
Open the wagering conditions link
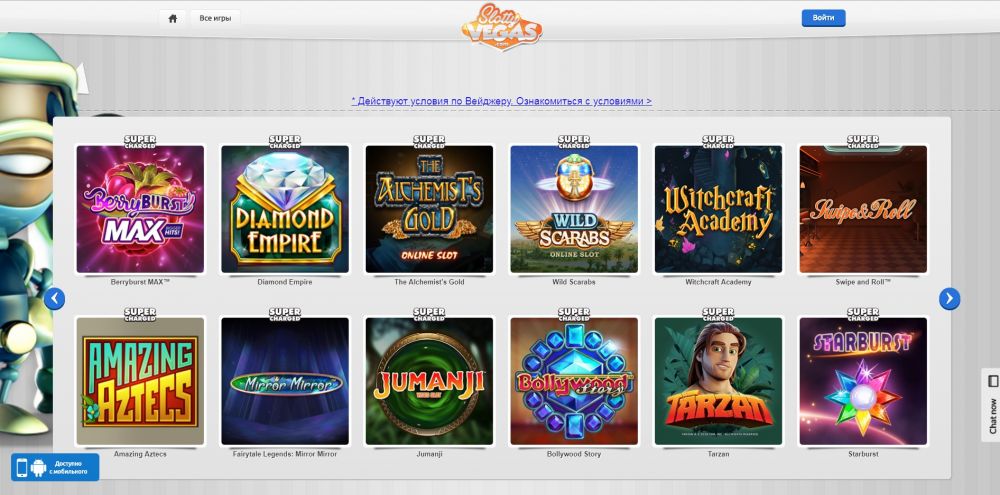[x=501, y=101]
